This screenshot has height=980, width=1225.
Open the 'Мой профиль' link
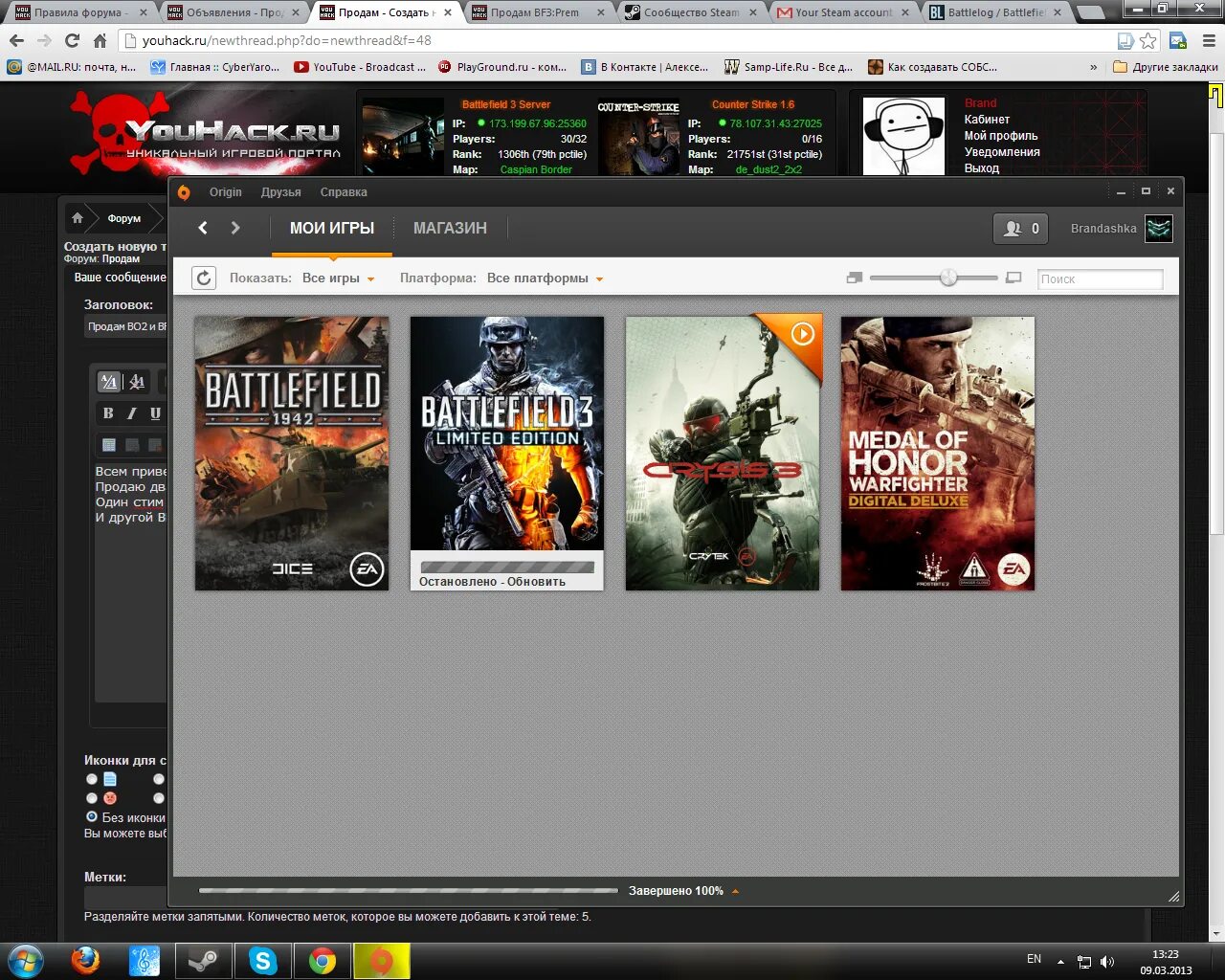(1001, 136)
